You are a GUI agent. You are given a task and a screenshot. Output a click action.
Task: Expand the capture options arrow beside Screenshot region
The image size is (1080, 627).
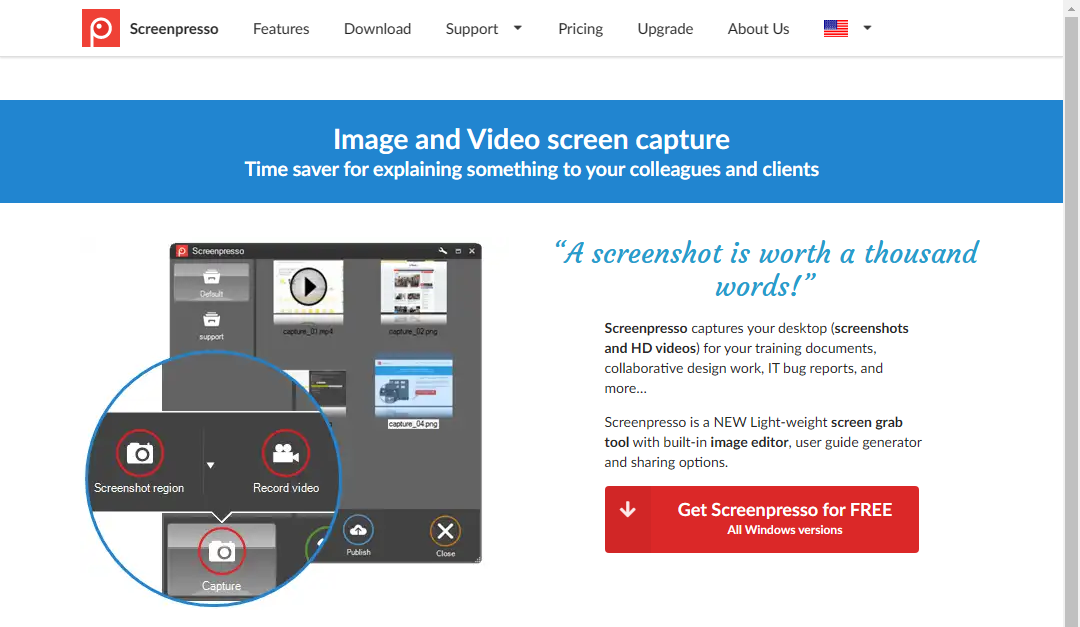[211, 465]
